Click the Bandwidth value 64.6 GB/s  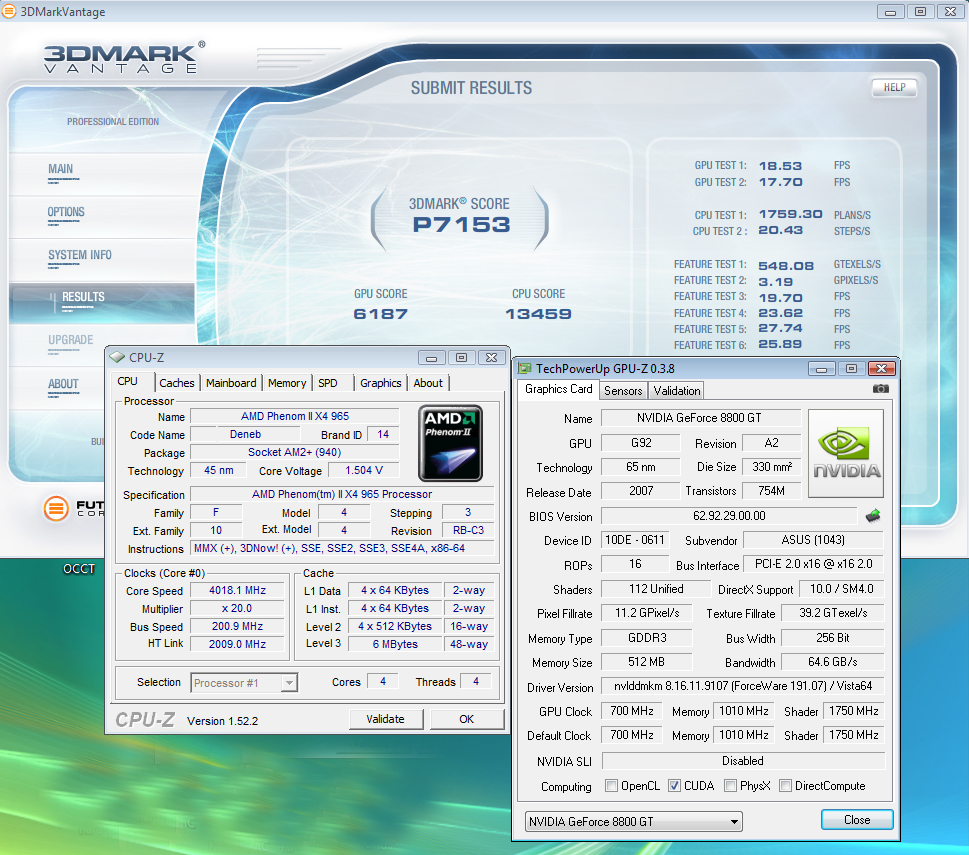click(x=832, y=662)
